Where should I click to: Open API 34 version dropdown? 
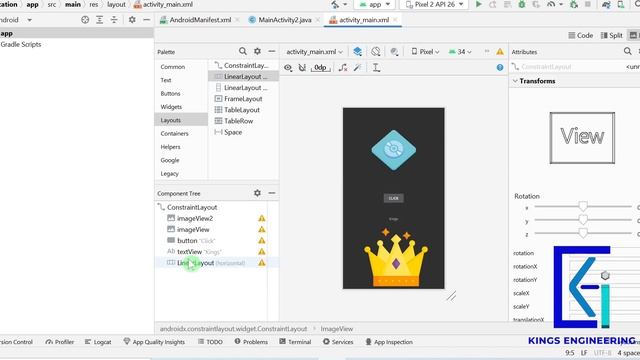pos(460,52)
